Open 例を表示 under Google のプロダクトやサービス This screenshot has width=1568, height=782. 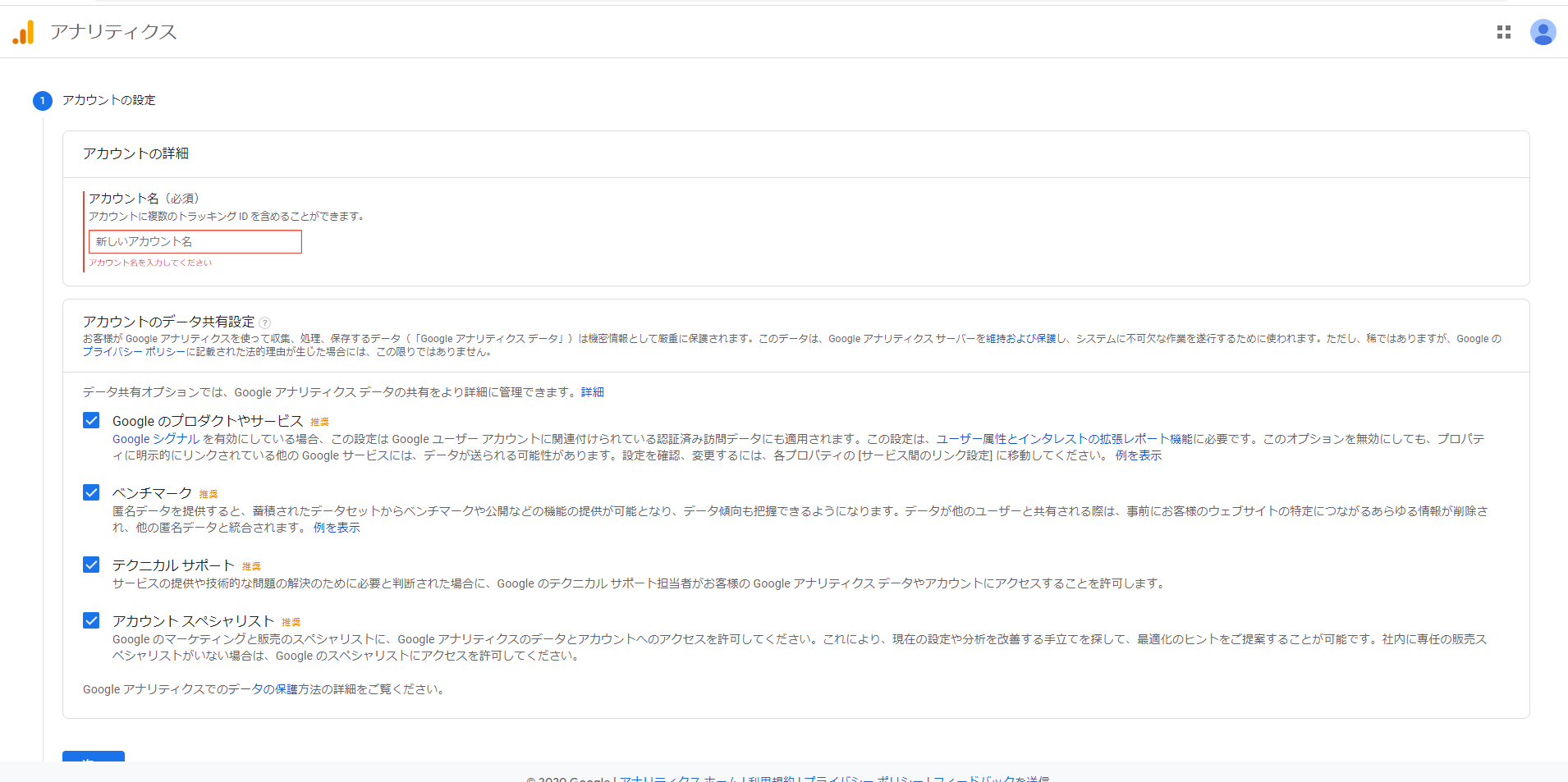pos(1139,455)
